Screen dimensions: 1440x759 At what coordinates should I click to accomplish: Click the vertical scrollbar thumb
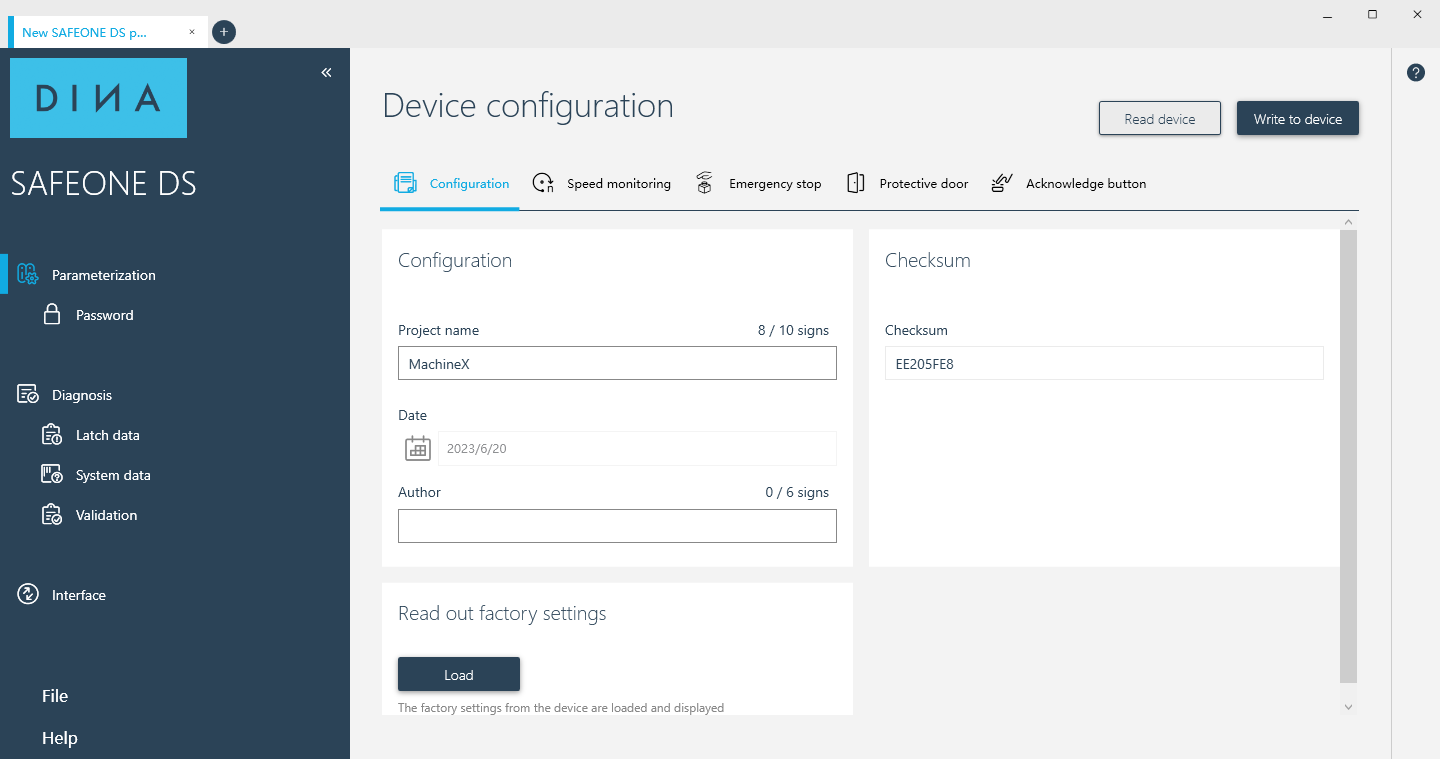pyautogui.click(x=1348, y=456)
